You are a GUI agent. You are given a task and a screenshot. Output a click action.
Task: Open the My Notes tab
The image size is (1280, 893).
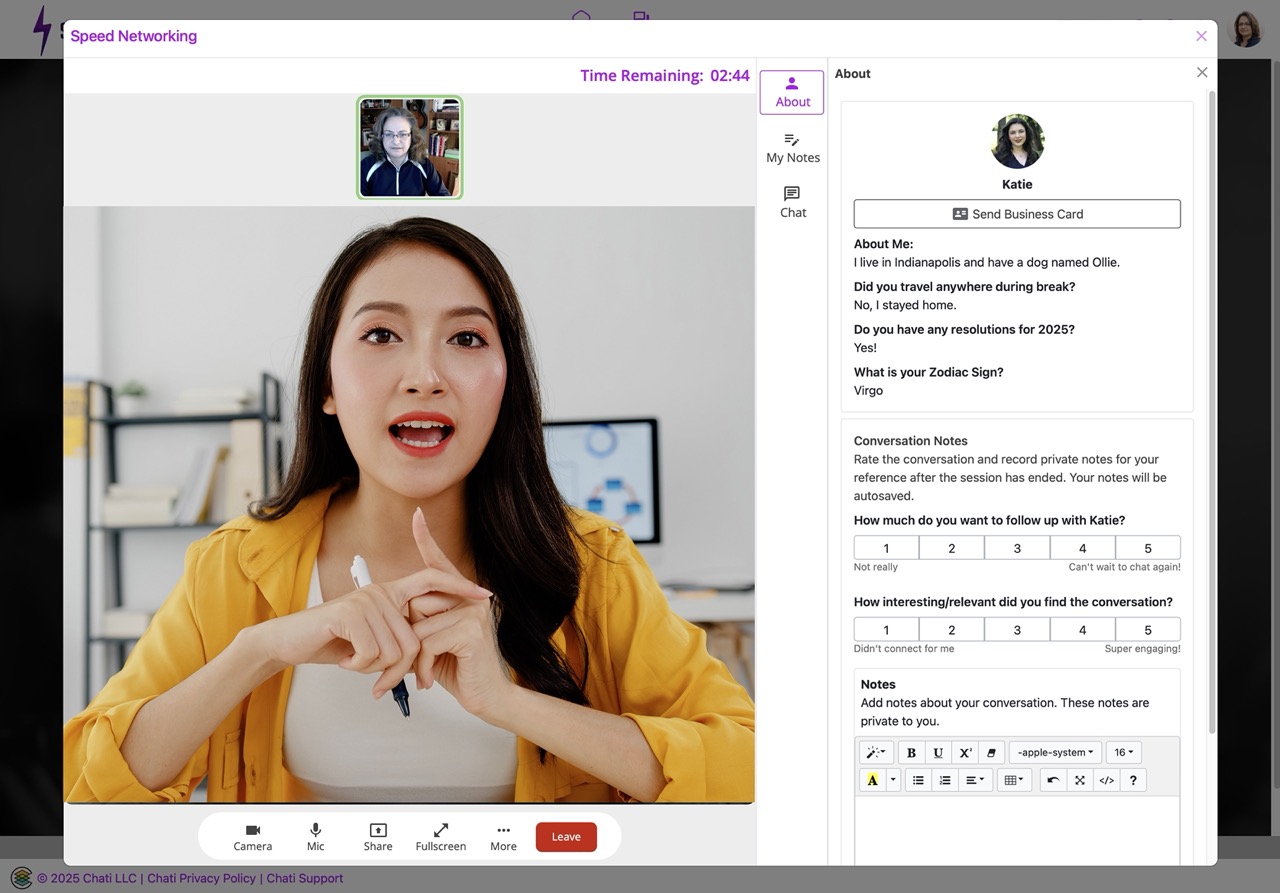[792, 148]
